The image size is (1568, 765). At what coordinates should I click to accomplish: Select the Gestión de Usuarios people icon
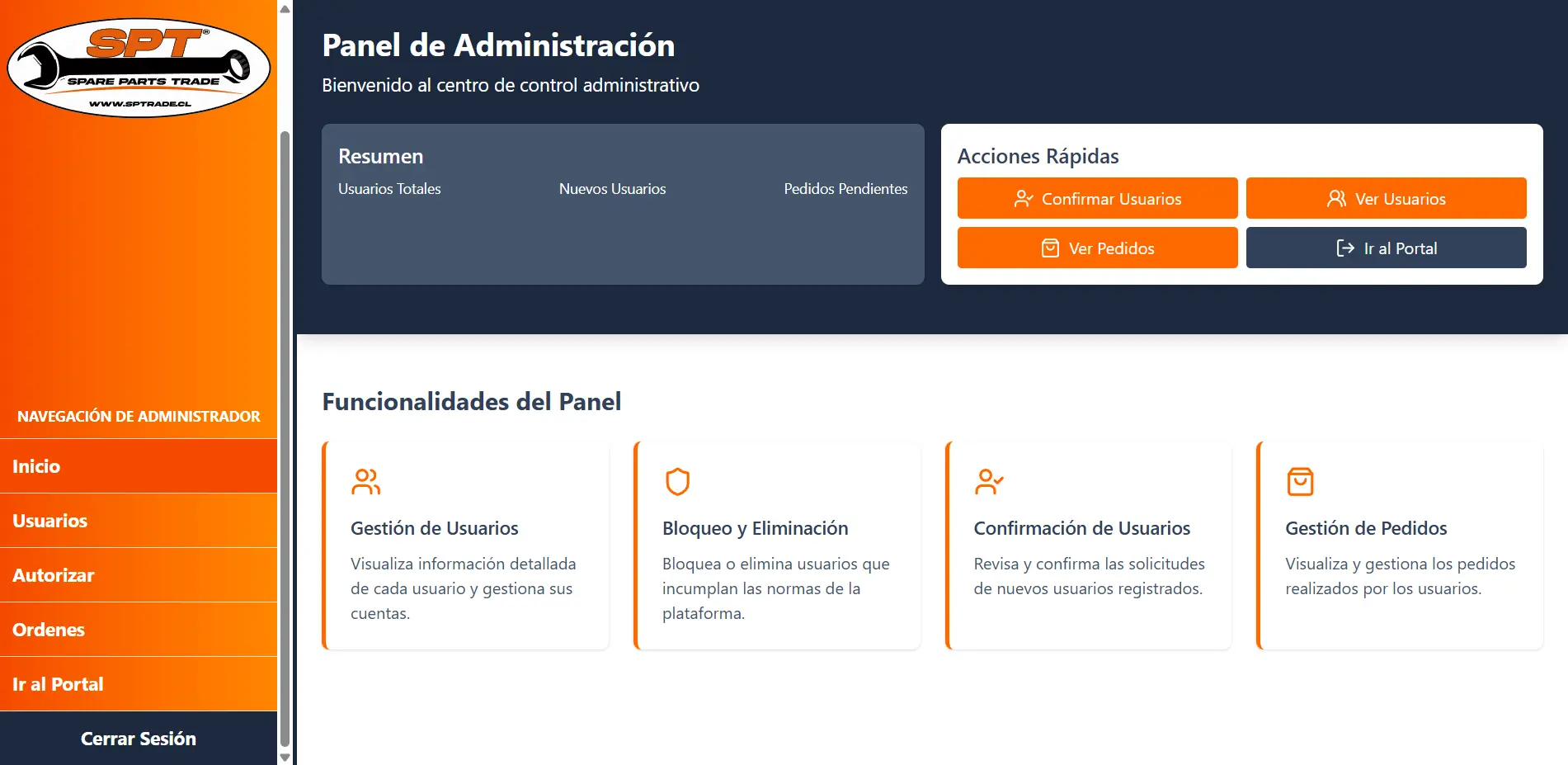tap(365, 481)
